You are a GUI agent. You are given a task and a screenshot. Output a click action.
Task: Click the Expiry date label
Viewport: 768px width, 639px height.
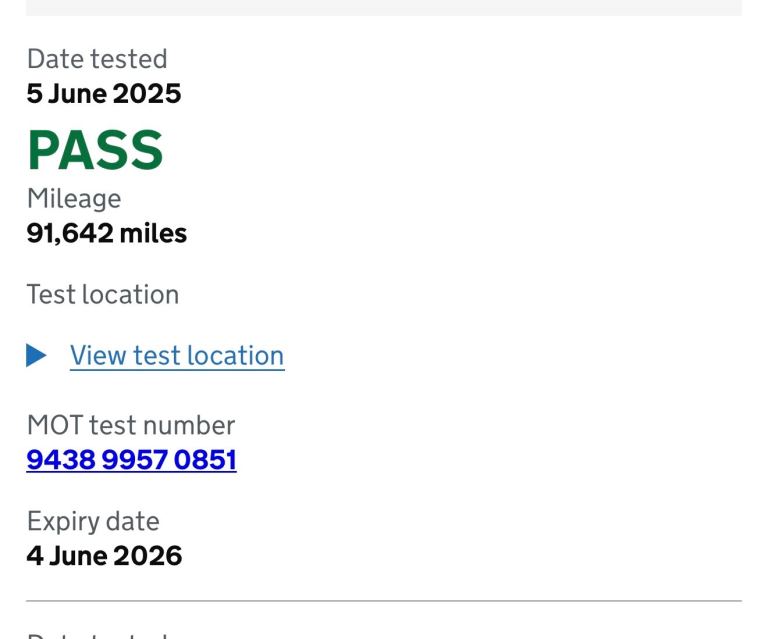(x=92, y=521)
